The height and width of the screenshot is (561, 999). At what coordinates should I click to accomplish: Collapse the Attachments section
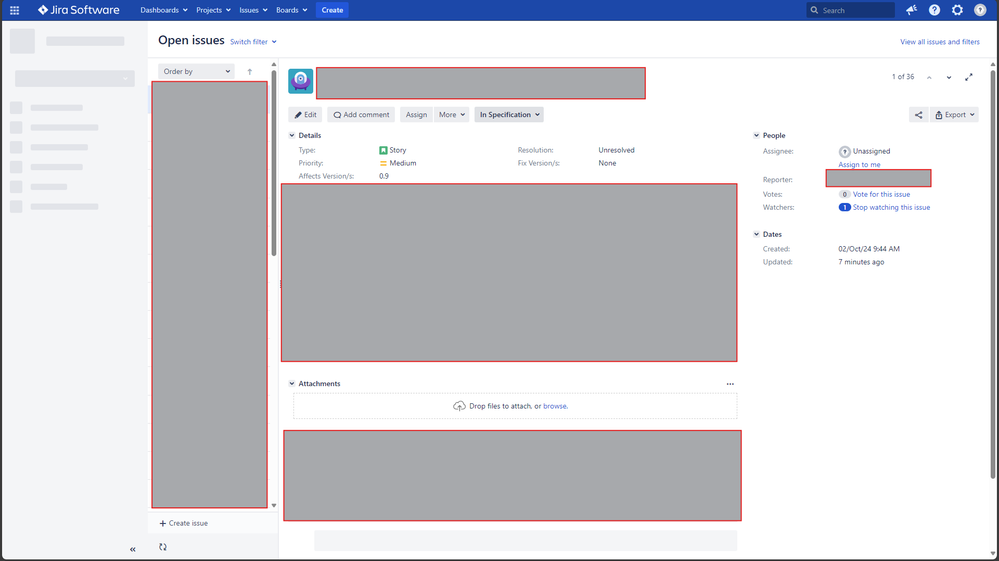292,384
